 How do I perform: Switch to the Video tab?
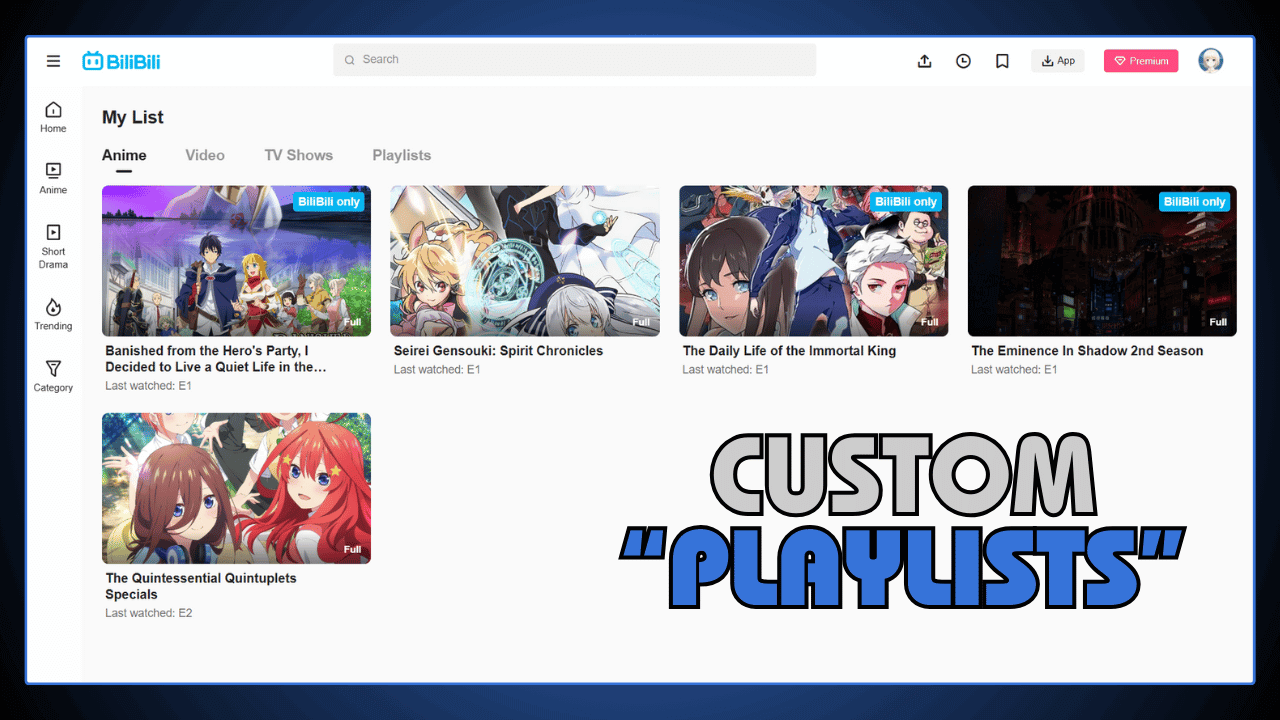coord(205,155)
